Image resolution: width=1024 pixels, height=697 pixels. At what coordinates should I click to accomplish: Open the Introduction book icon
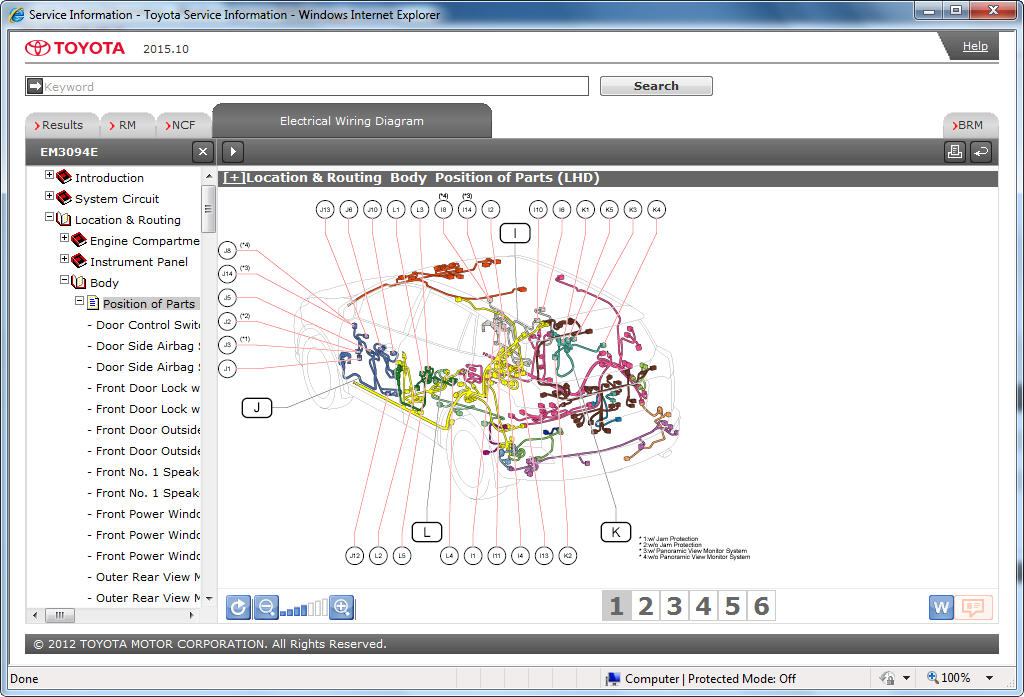pos(64,177)
